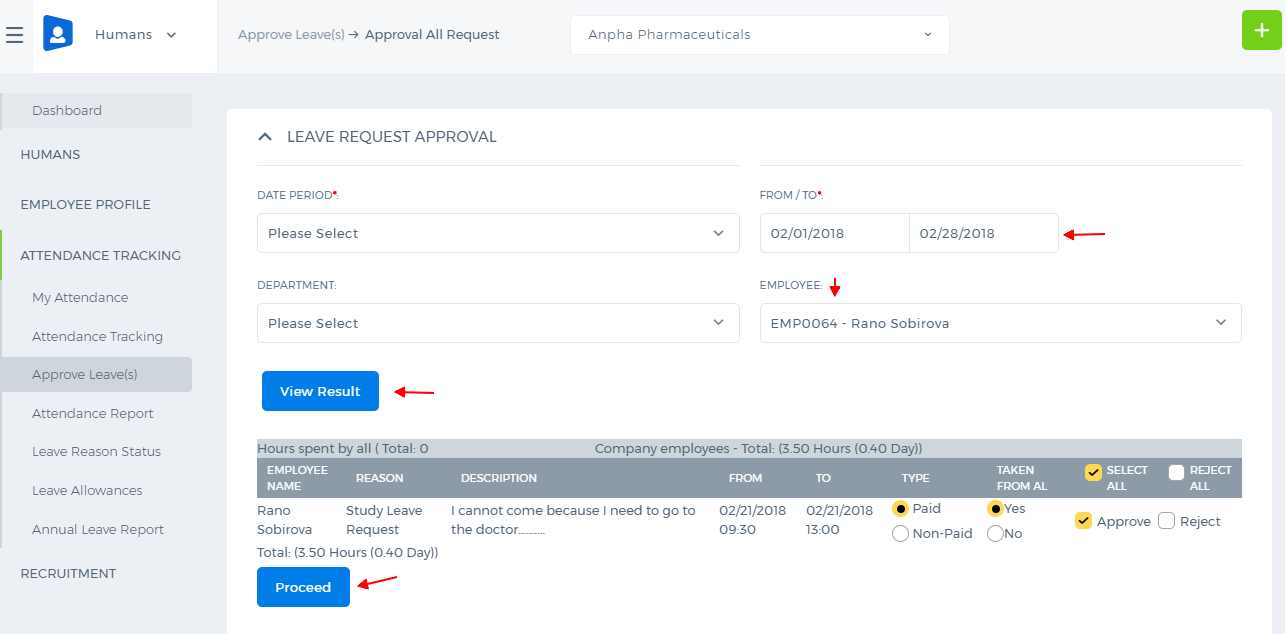The height and width of the screenshot is (634, 1285).
Task: Click the Approval All Request breadcrumb
Action: click(x=432, y=35)
